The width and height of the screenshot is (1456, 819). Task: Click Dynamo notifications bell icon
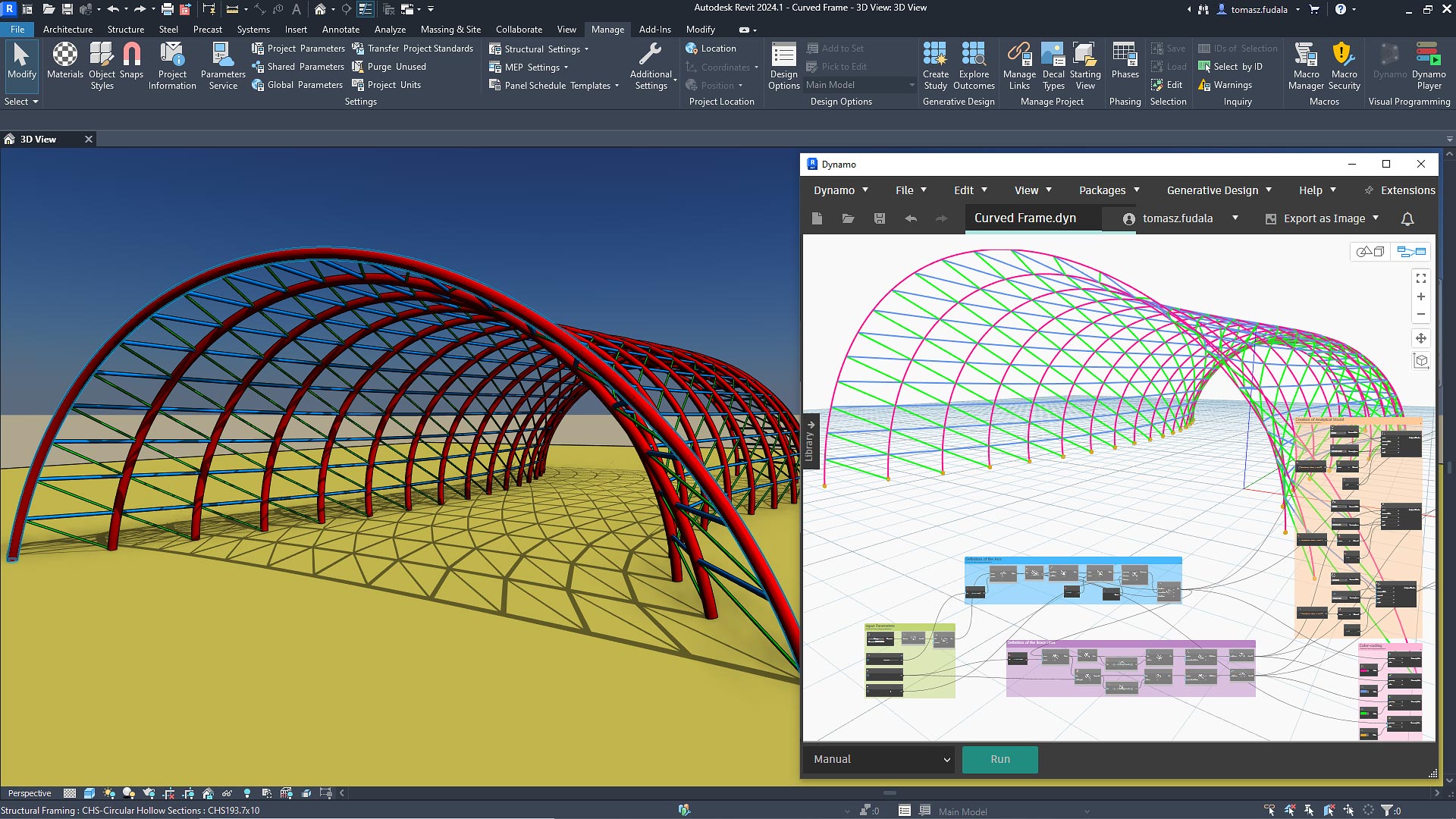1407,219
